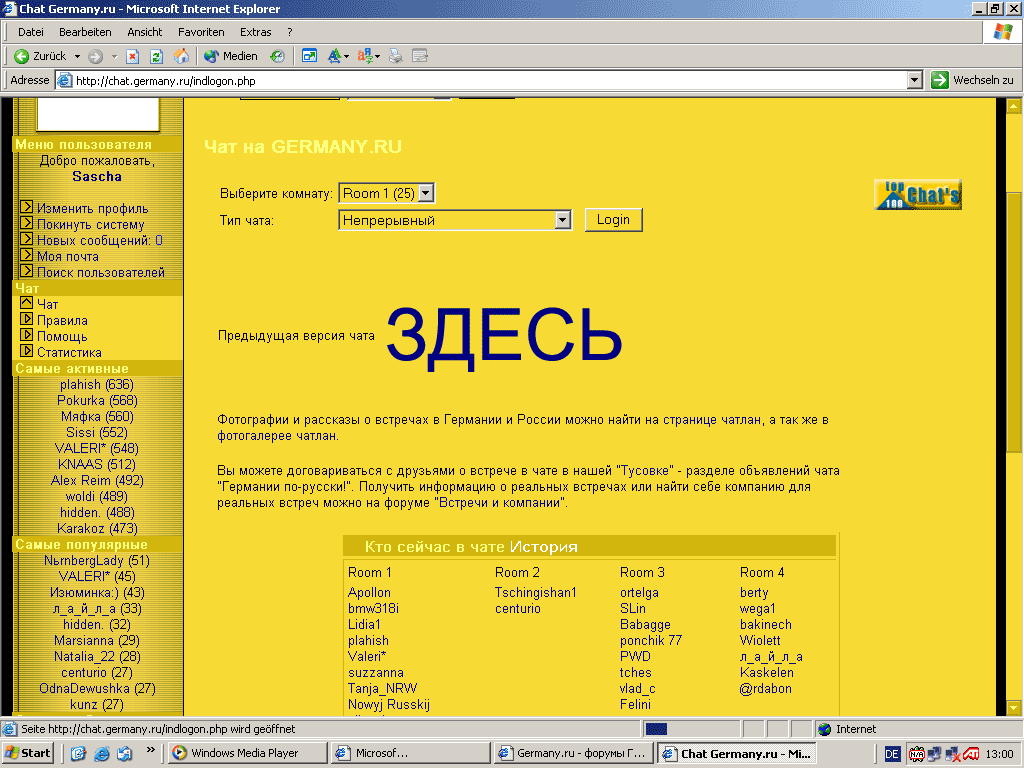The width and height of the screenshot is (1024, 768).
Task: Open the encoding icon dropdown arrow
Action: click(x=377, y=57)
